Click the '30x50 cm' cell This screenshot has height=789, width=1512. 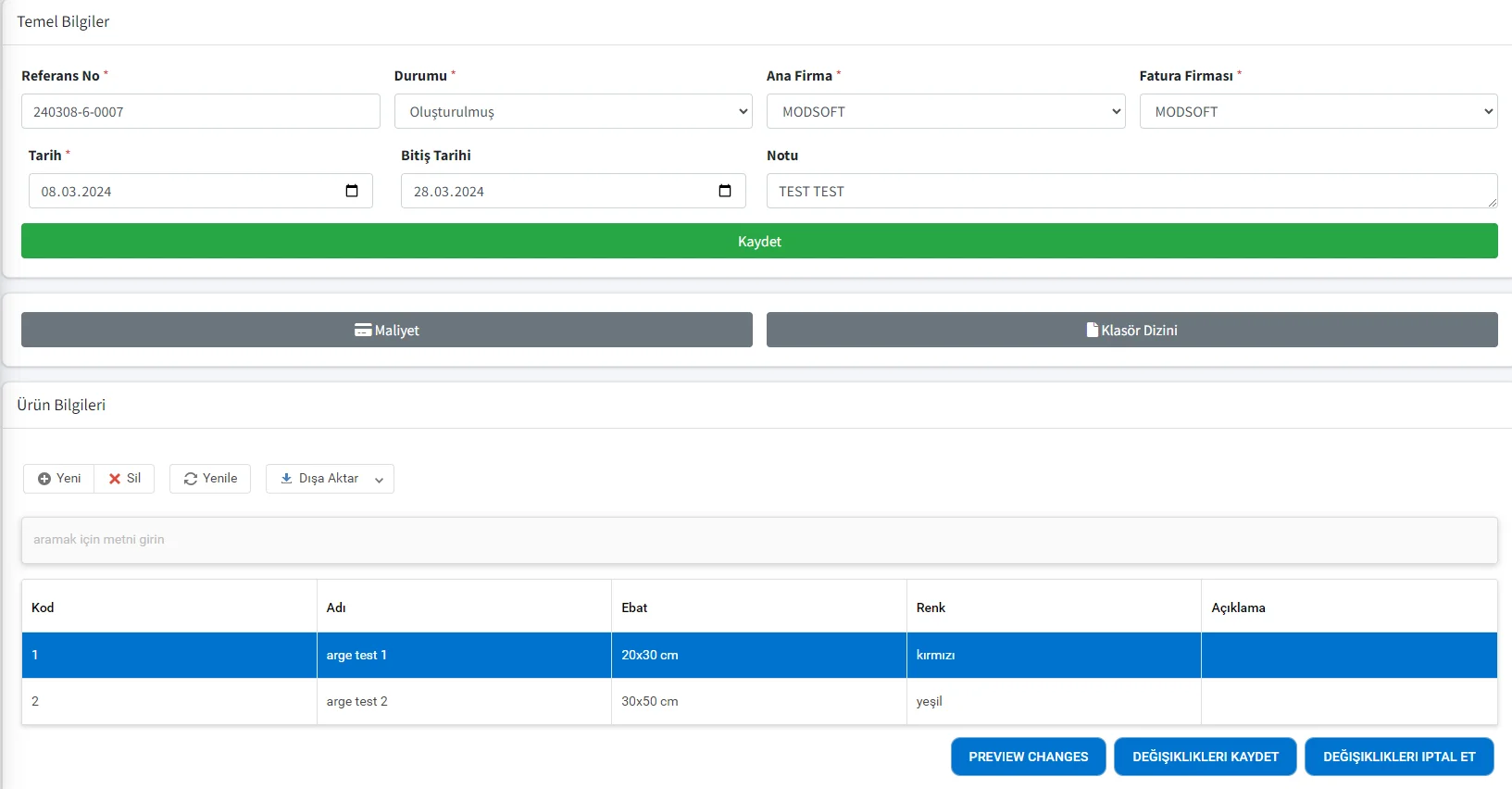759,701
